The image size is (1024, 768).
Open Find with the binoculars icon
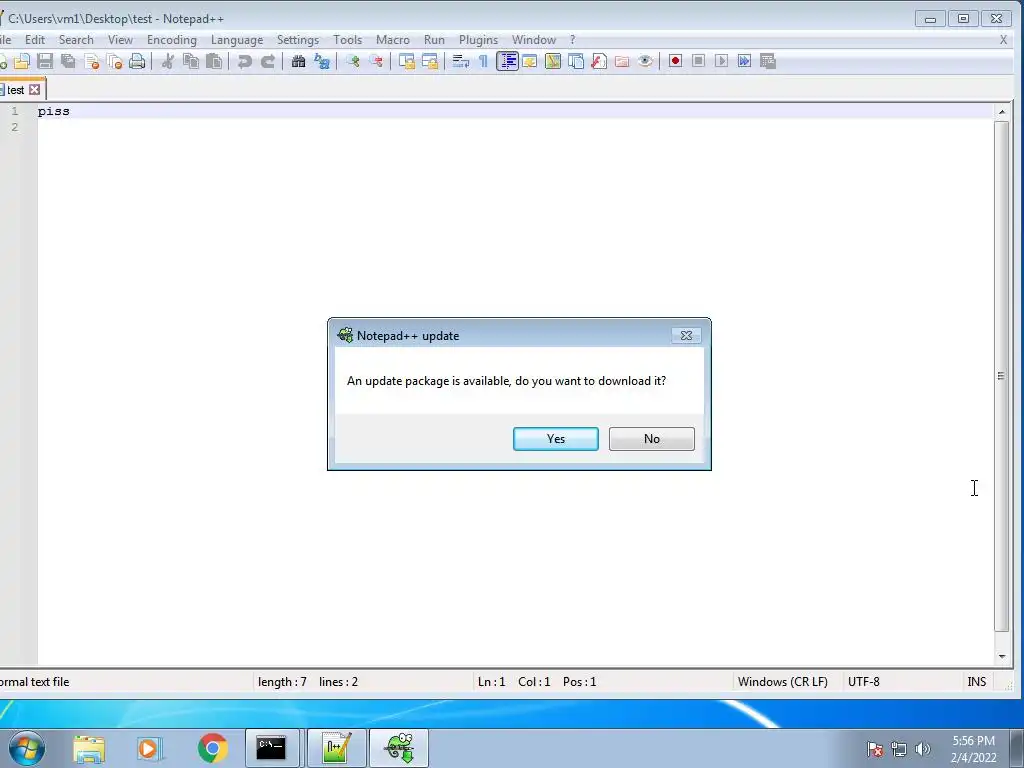coord(298,61)
